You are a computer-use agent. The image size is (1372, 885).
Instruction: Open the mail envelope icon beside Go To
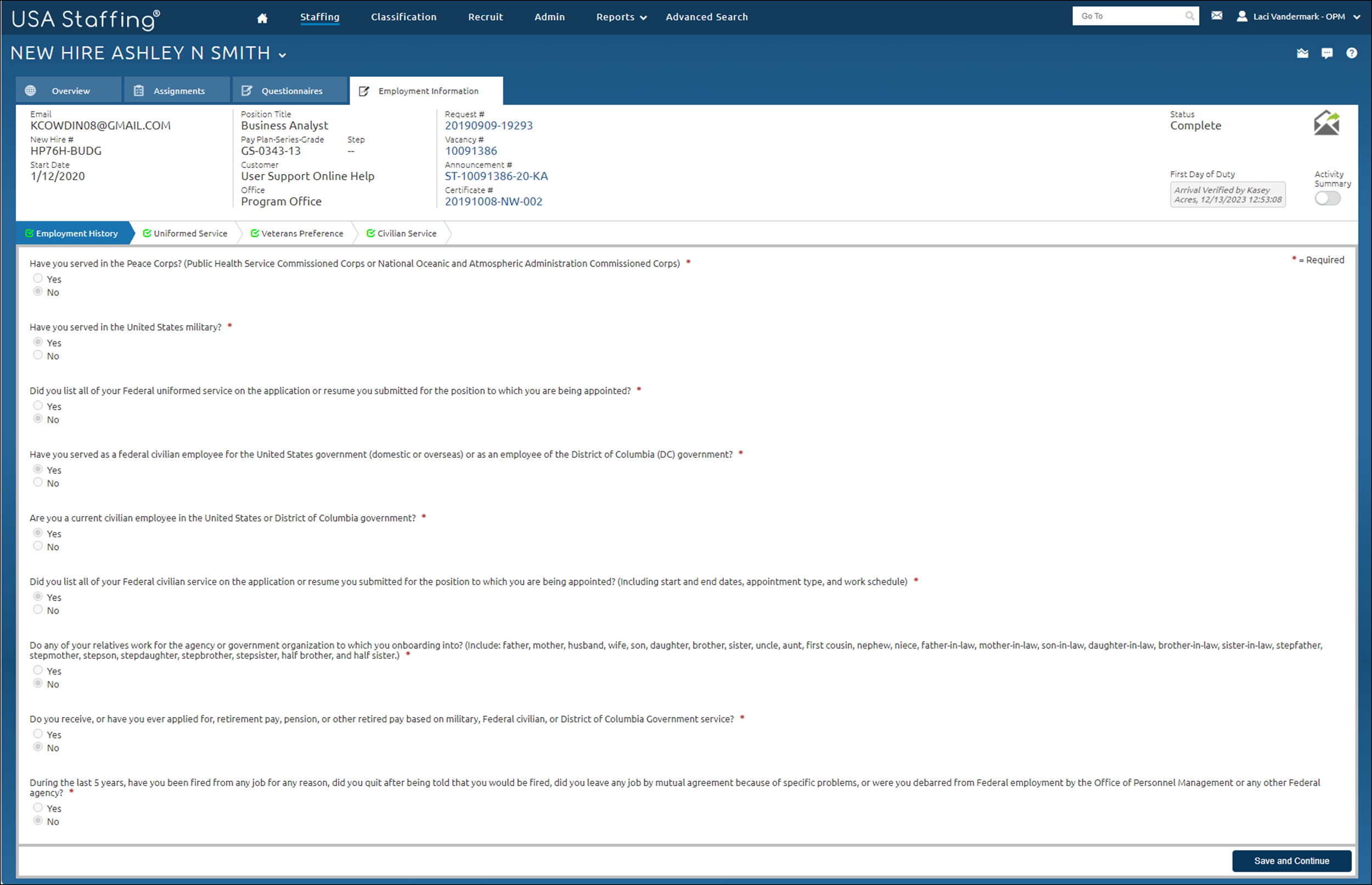coord(1216,15)
